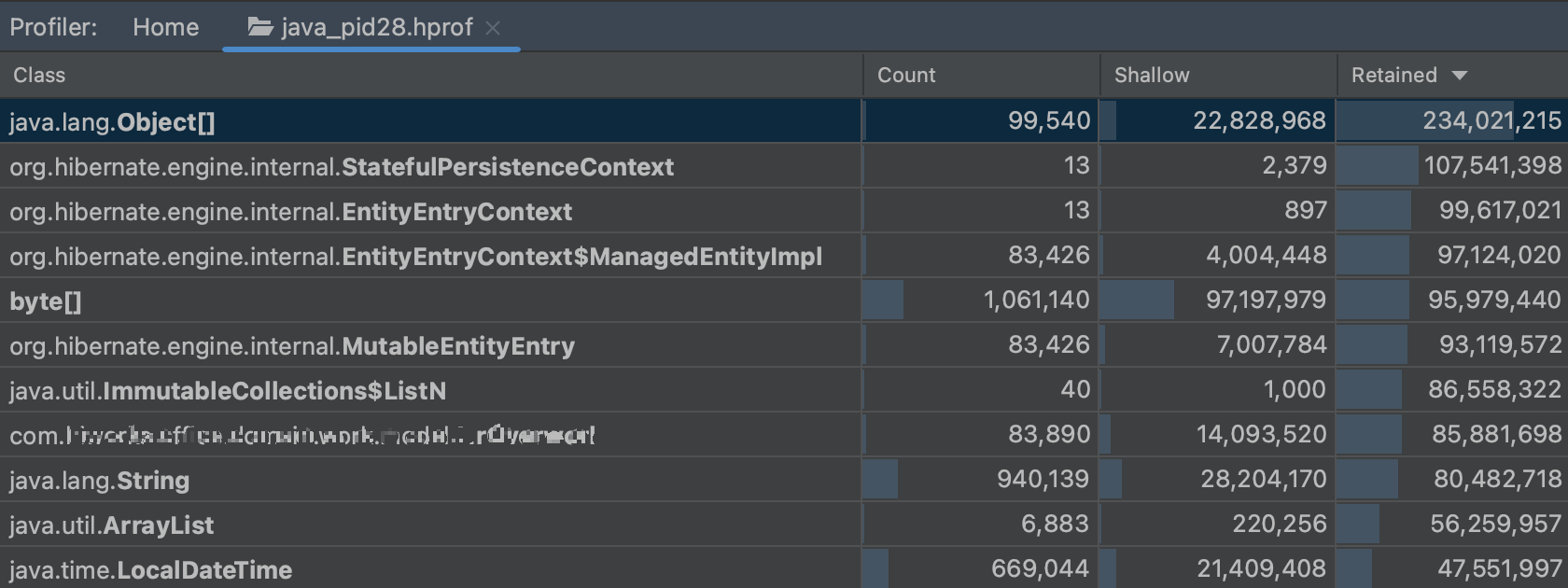This screenshot has width=1568, height=588.
Task: Select the java.lang.String class row
Action: coord(784,480)
